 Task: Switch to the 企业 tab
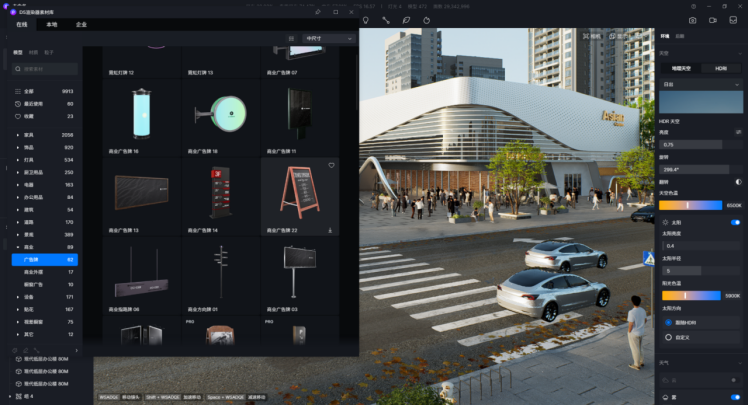(x=81, y=24)
